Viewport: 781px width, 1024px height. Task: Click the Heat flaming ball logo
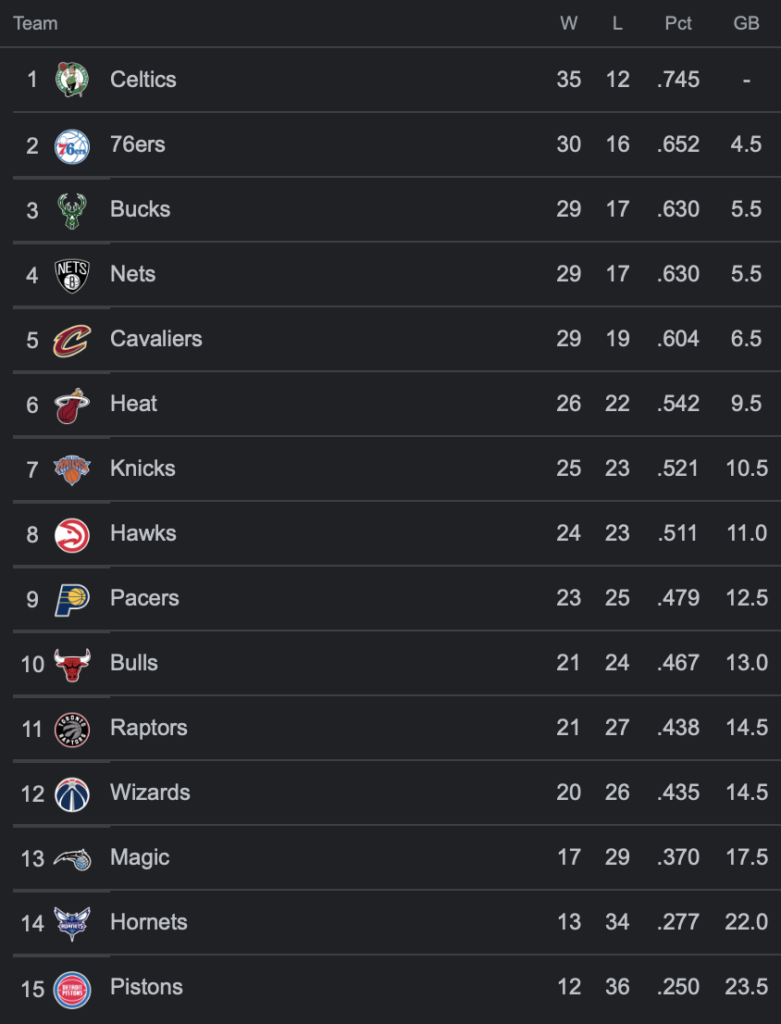point(72,406)
